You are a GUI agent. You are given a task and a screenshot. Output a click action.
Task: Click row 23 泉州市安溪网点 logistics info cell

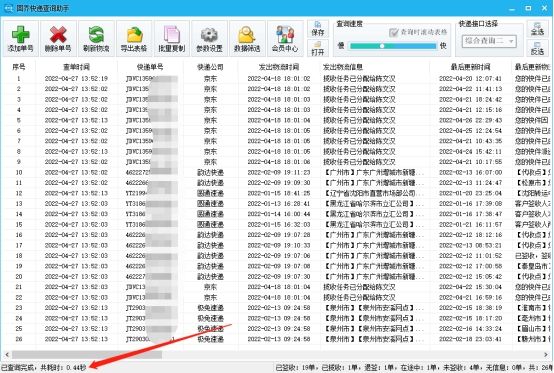373,308
